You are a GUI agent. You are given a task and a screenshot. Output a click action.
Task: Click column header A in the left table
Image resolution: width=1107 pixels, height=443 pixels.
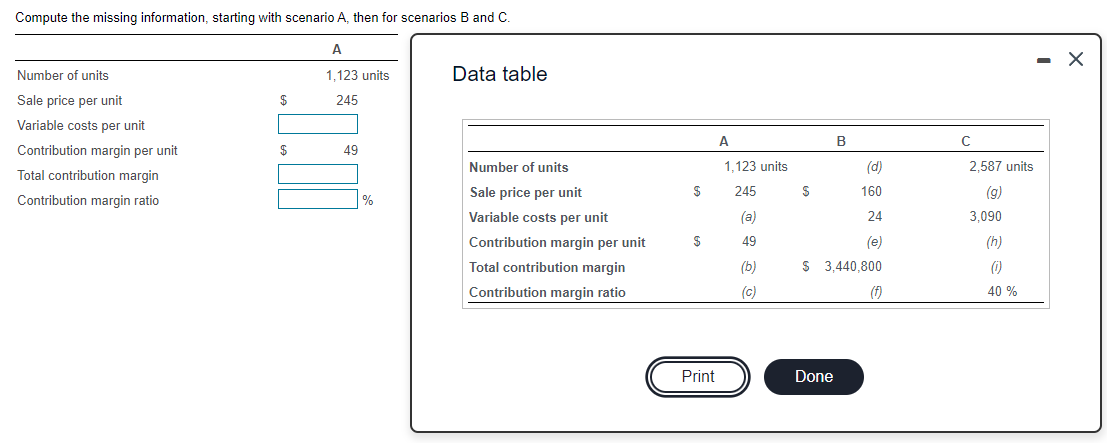tap(337, 49)
